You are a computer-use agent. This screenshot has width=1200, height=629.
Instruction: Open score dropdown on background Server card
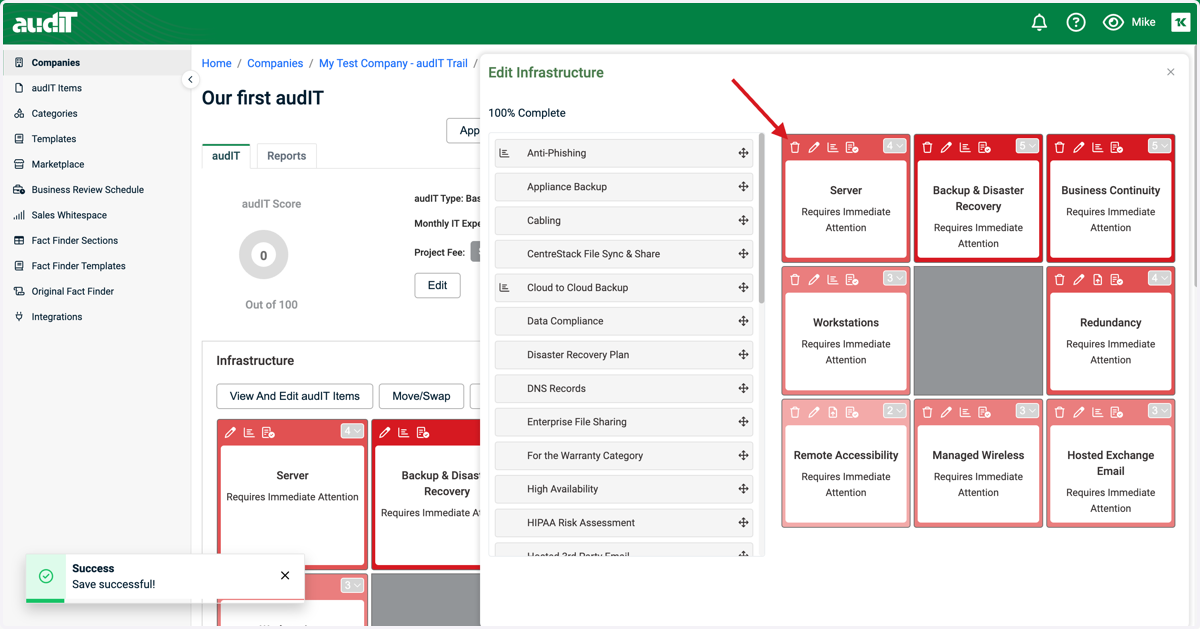pos(352,431)
